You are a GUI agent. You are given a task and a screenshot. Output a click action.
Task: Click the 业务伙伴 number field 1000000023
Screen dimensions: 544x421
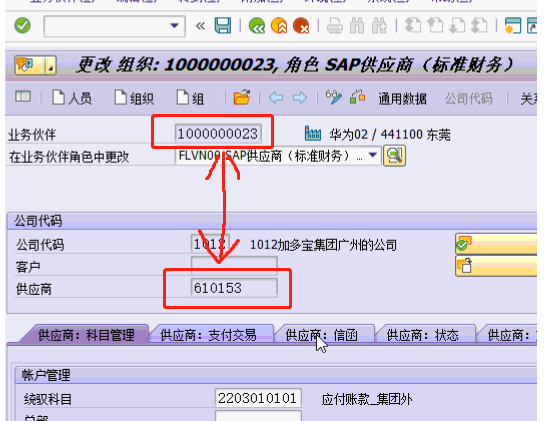pos(218,134)
